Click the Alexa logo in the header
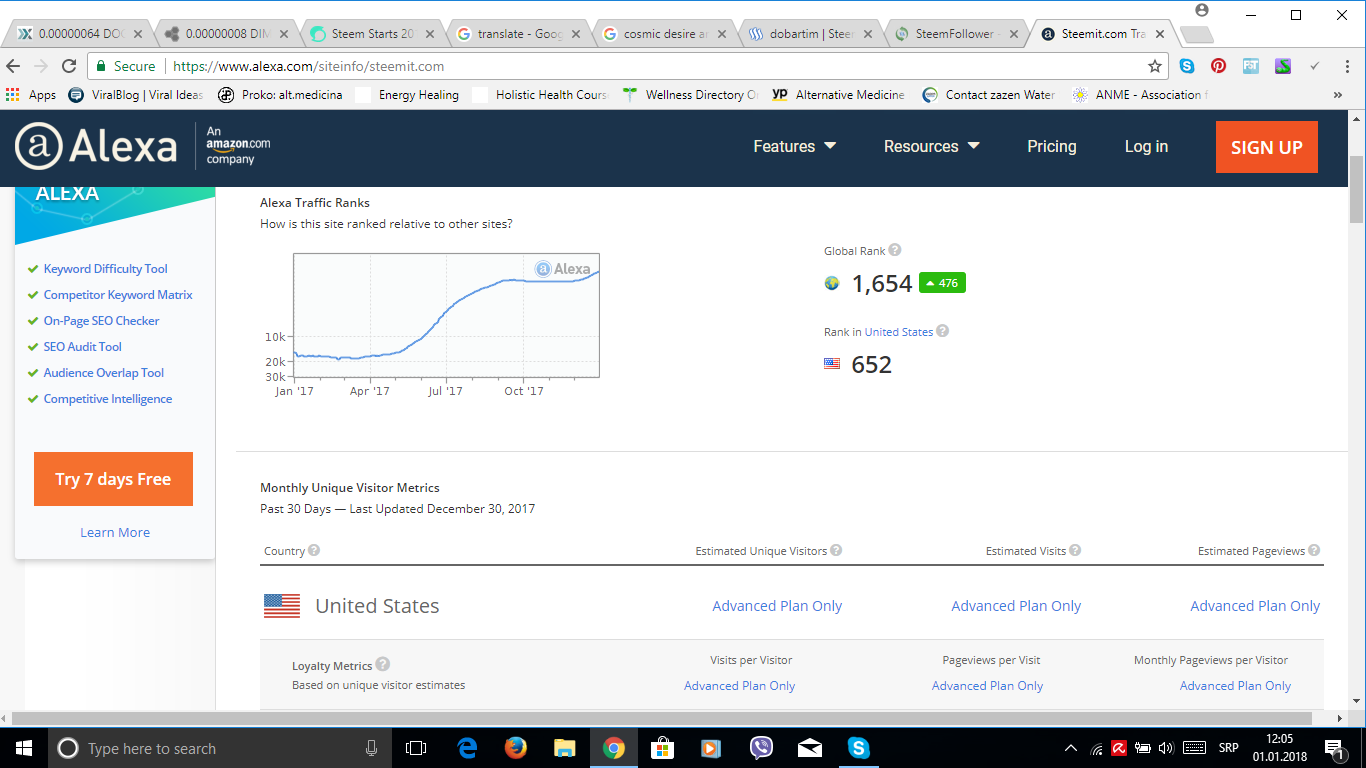 96,147
